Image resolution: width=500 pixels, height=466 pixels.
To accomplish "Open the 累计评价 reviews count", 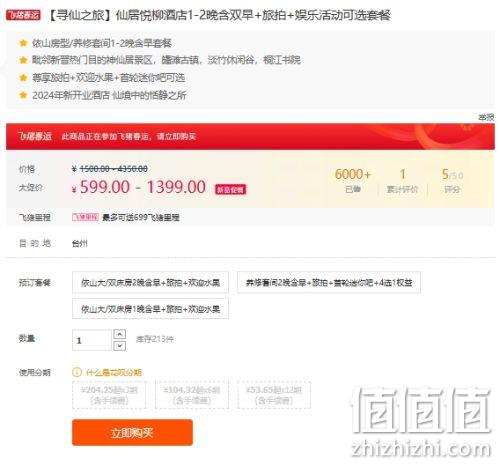I will (402, 181).
